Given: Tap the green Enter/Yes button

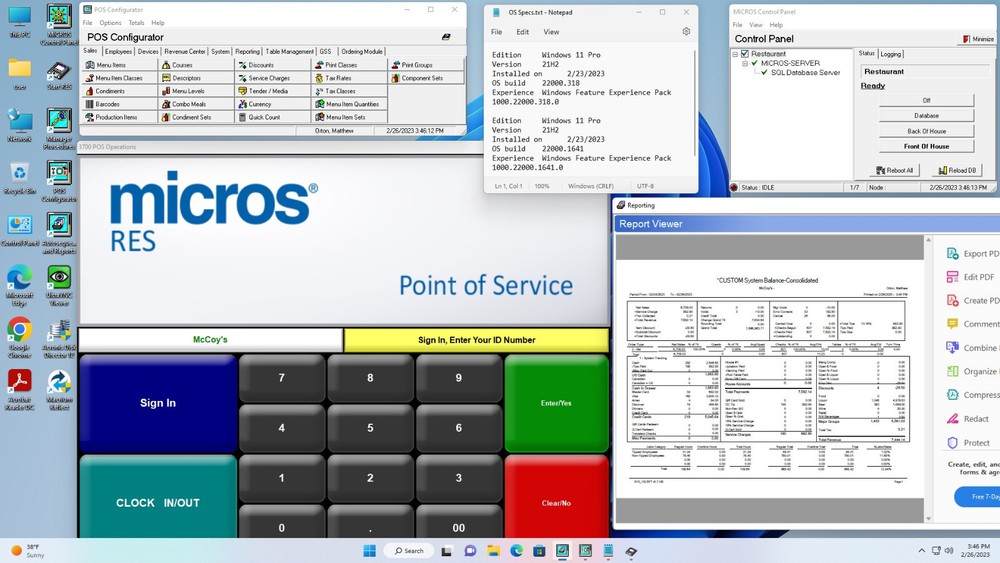Looking at the screenshot, I should tap(556, 403).
